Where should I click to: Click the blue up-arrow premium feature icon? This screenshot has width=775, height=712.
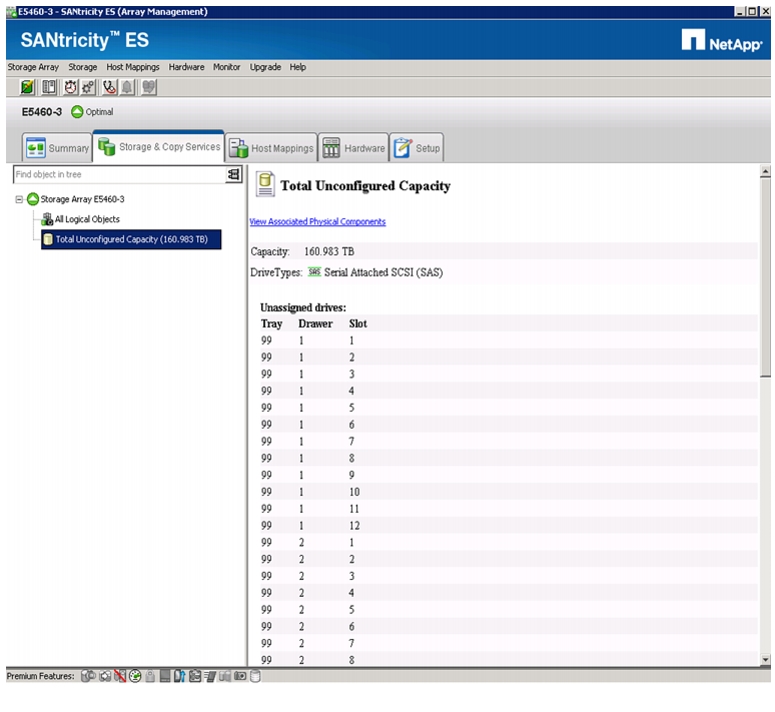point(179,676)
